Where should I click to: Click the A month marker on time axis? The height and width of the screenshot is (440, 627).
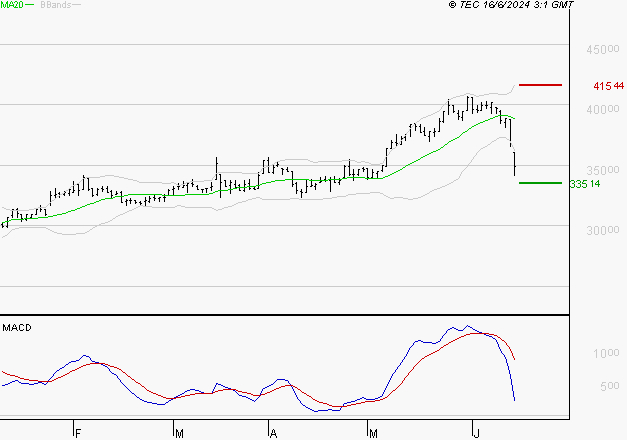click(274, 434)
